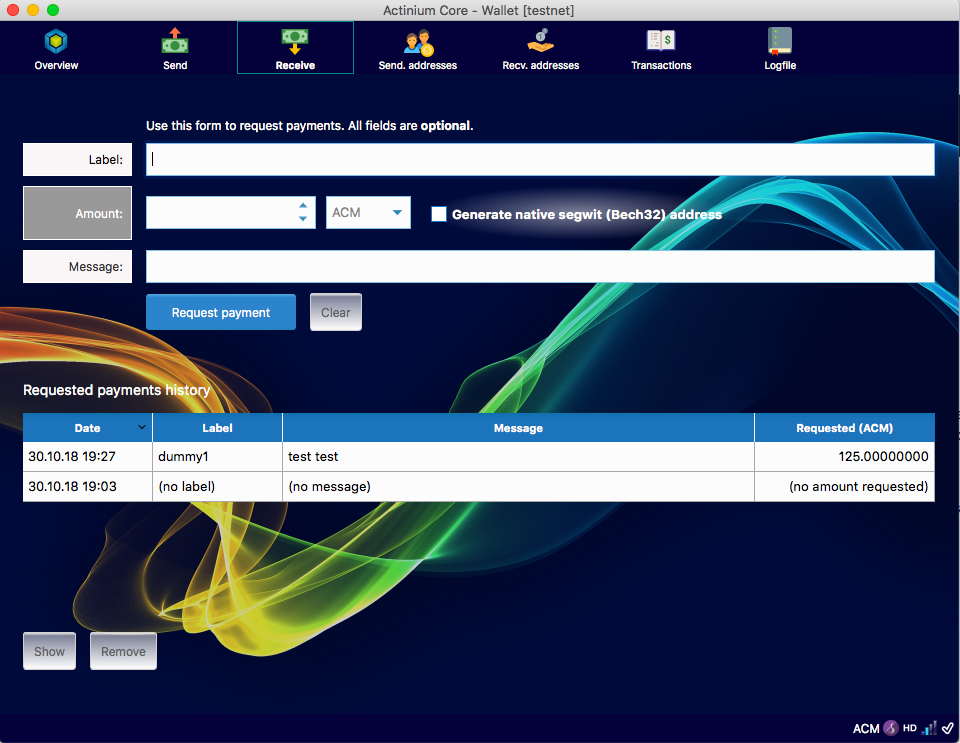Open the ACM unit dropdown beside Amount
This screenshot has height=743, width=960.
pyautogui.click(x=368, y=212)
